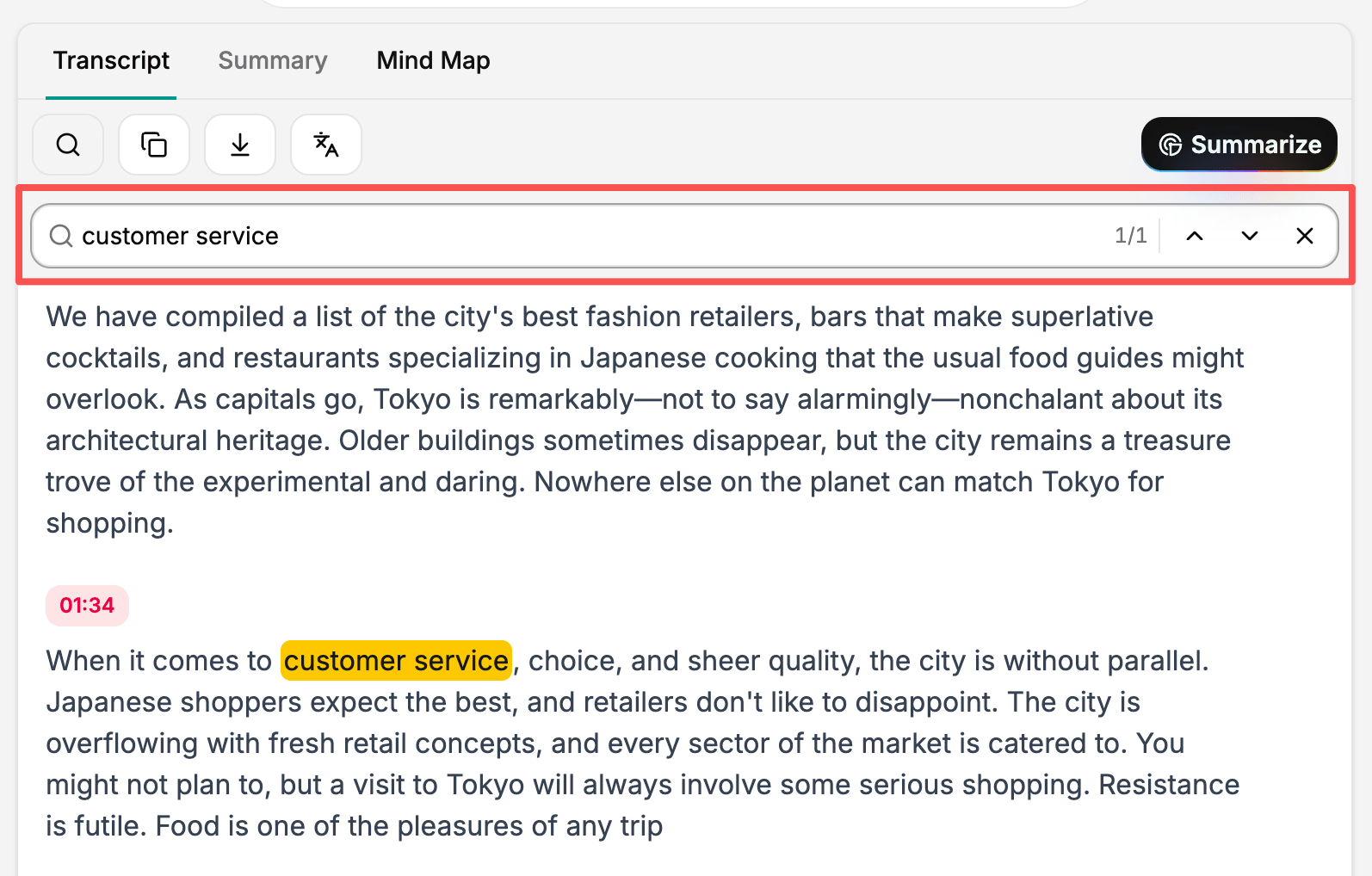Go to previous search match
1372x876 pixels.
pos(1195,236)
